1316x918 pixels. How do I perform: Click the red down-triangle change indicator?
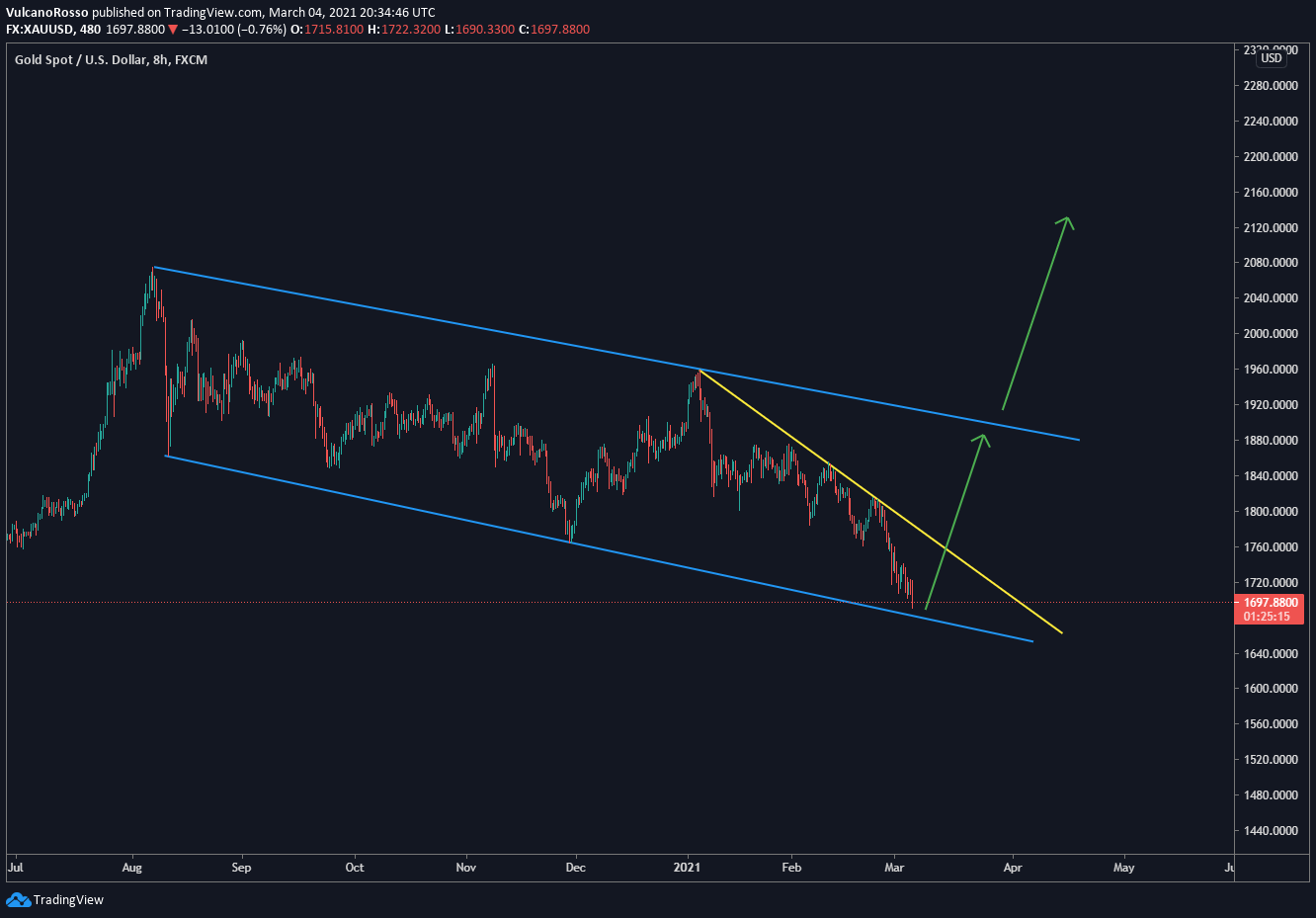(x=173, y=30)
